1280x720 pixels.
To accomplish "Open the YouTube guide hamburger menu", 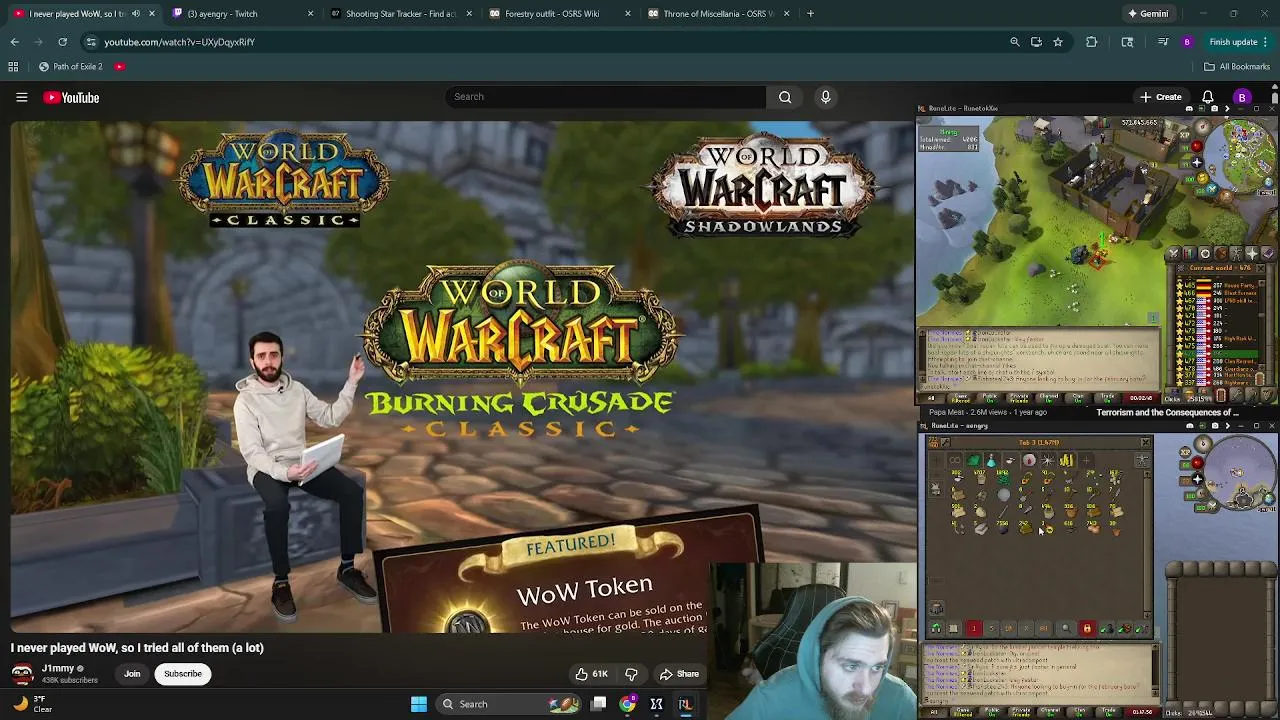I will [21, 97].
